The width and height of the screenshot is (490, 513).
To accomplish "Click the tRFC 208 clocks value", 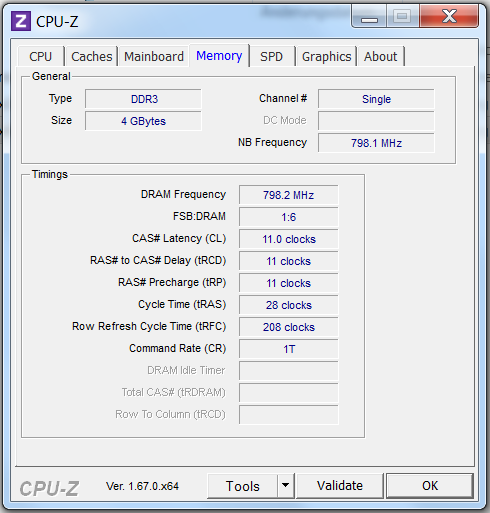I will click(x=289, y=327).
